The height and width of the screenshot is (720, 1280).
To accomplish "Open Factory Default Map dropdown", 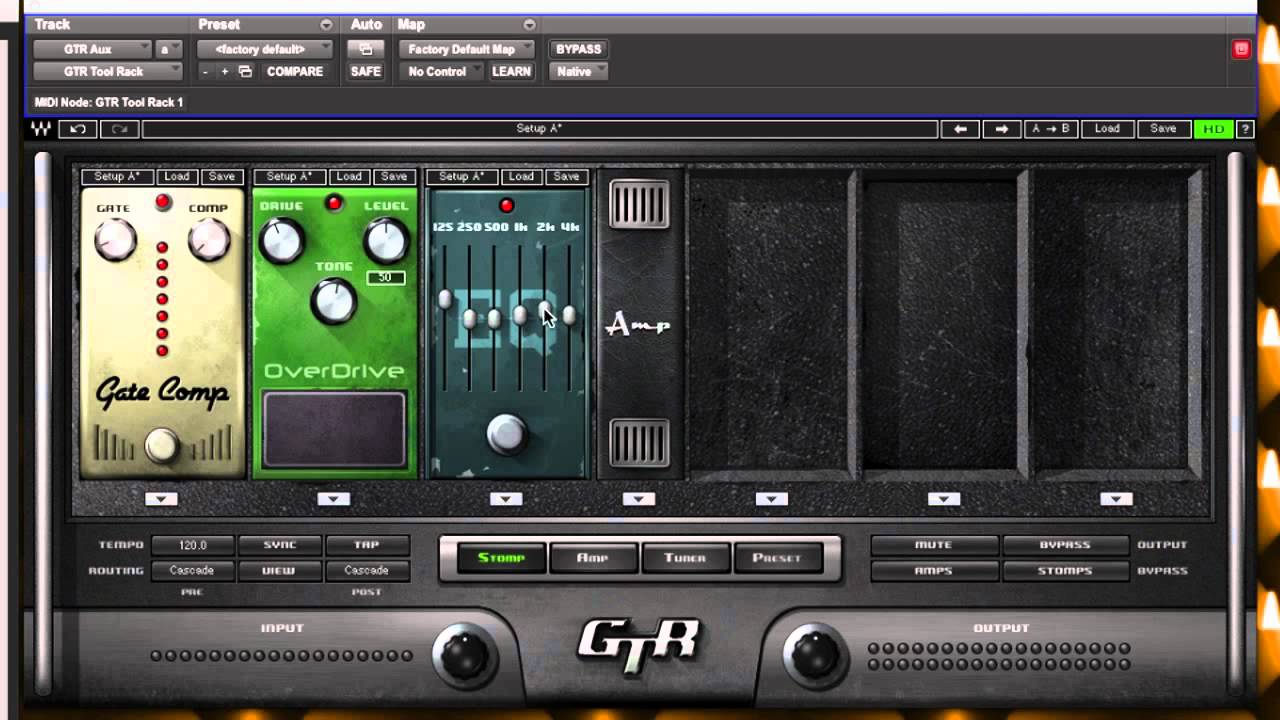I will [467, 49].
